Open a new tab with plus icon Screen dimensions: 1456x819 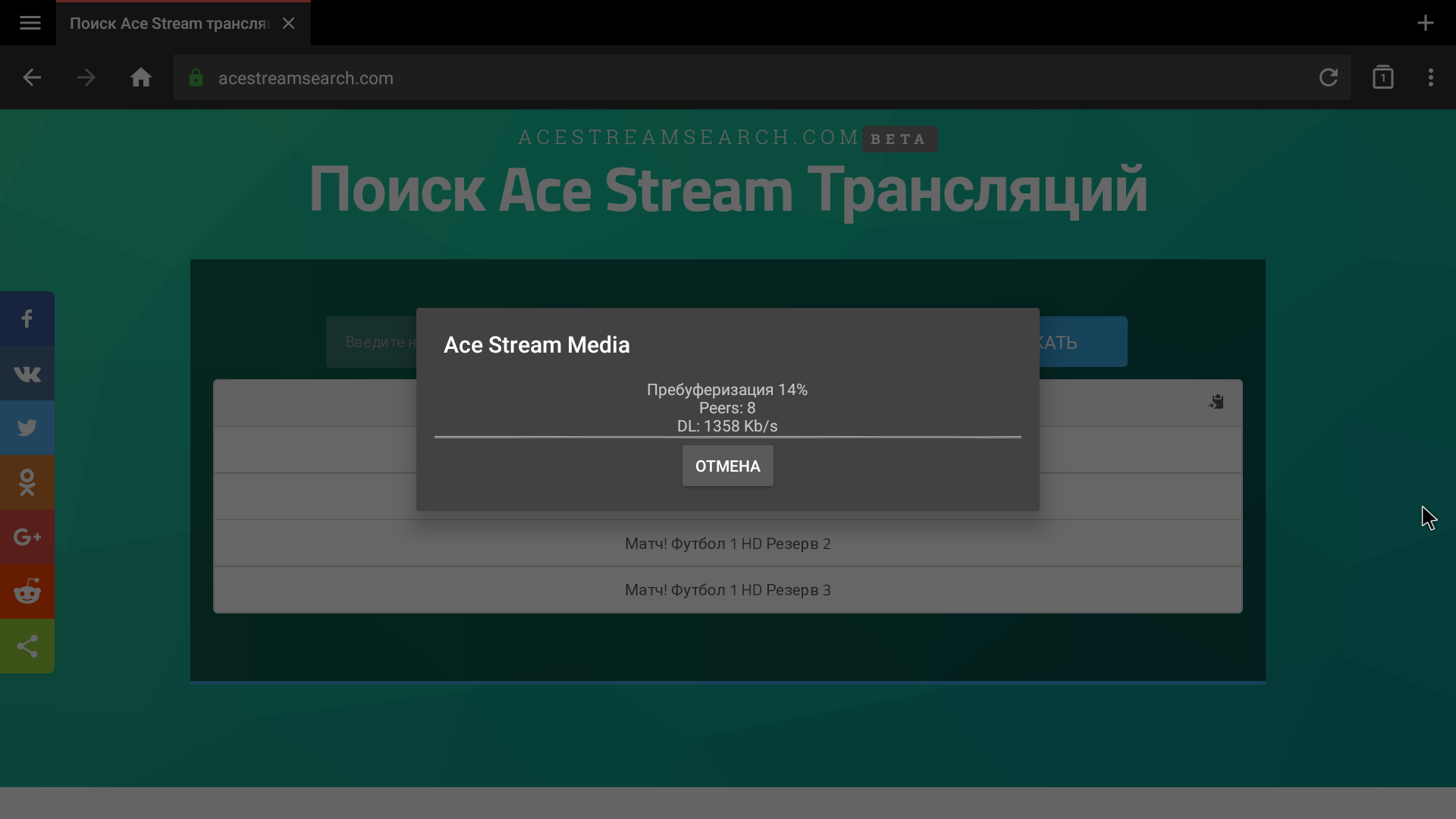[1426, 23]
